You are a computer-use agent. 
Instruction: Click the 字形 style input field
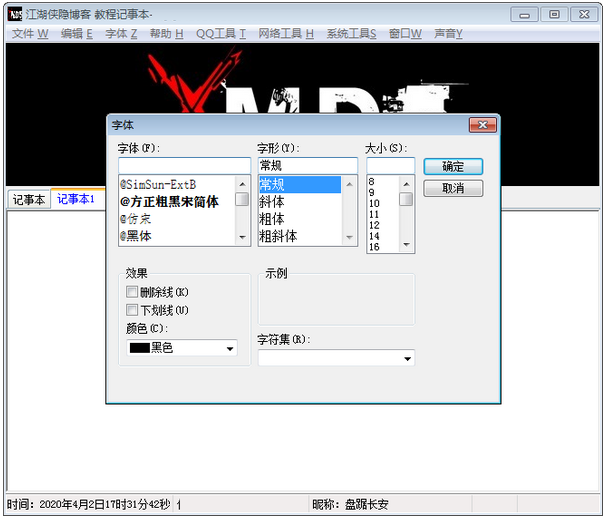[307, 166]
